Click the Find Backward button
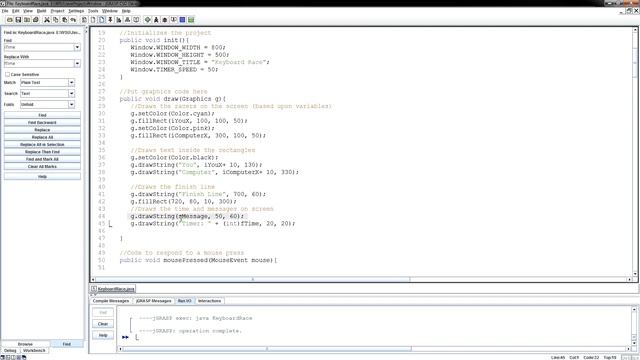 tap(42, 123)
